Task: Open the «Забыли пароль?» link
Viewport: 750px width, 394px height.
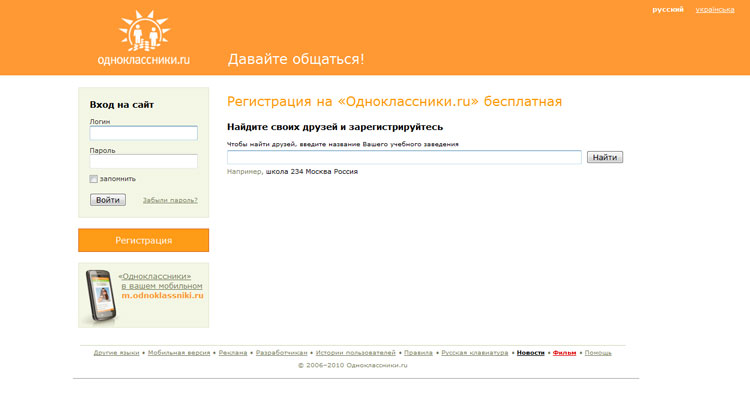Action: tap(170, 200)
